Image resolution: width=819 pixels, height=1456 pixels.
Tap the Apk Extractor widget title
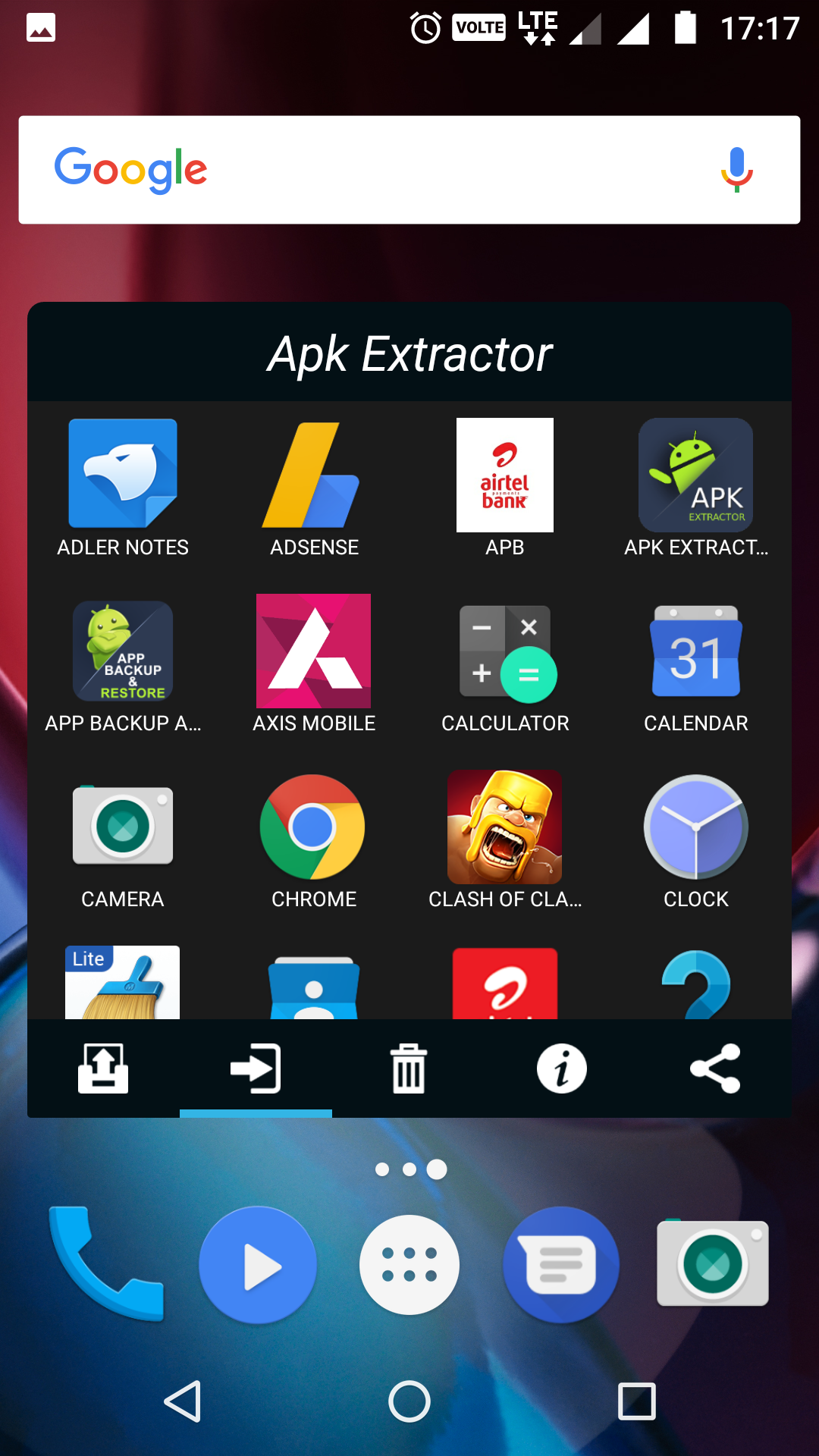[x=409, y=353]
